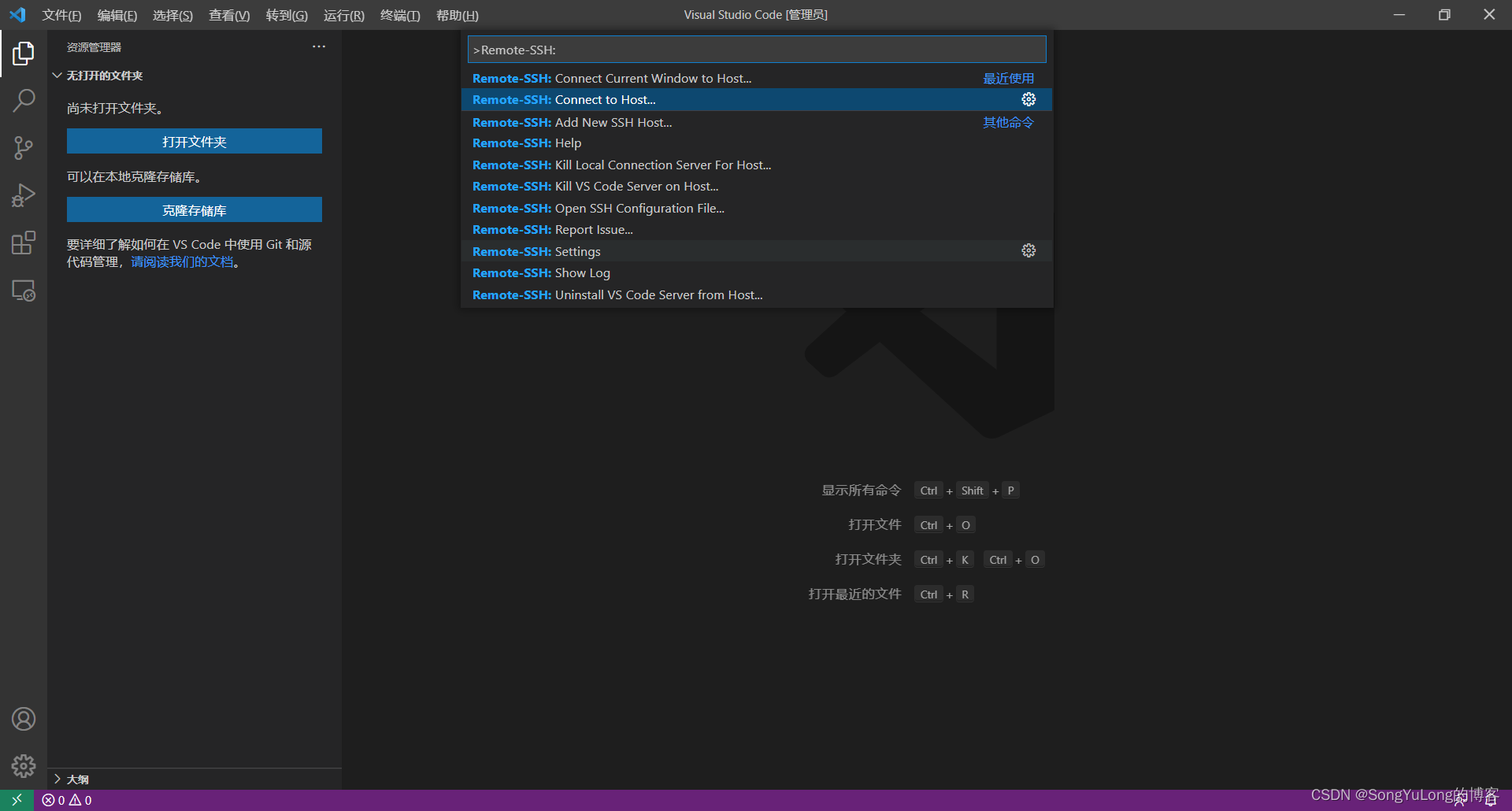This screenshot has width=1512, height=811.
Task: Select Remote-SSH Help command
Action: (757, 143)
